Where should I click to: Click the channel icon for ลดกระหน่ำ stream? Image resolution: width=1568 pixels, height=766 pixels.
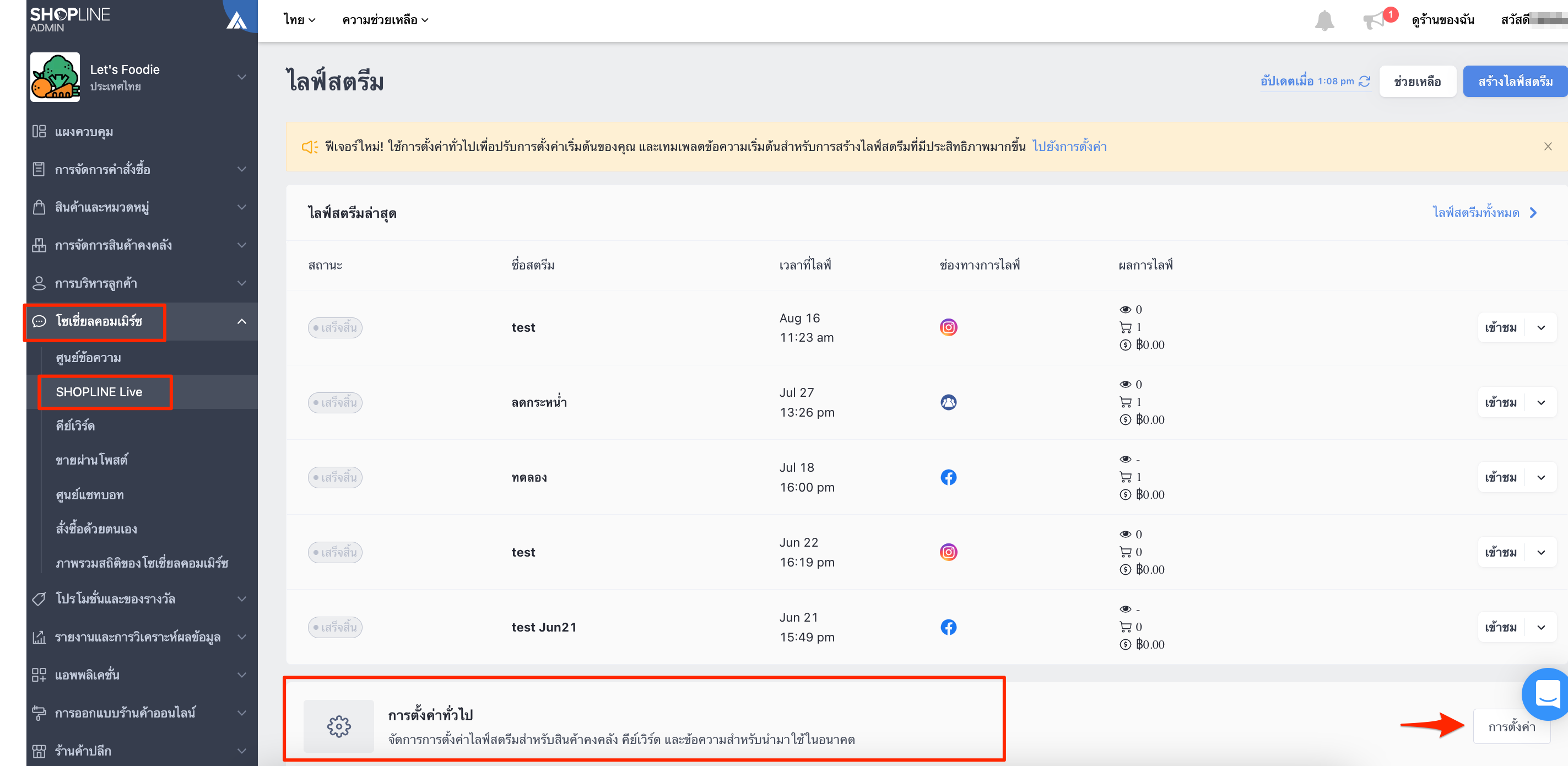tap(948, 402)
